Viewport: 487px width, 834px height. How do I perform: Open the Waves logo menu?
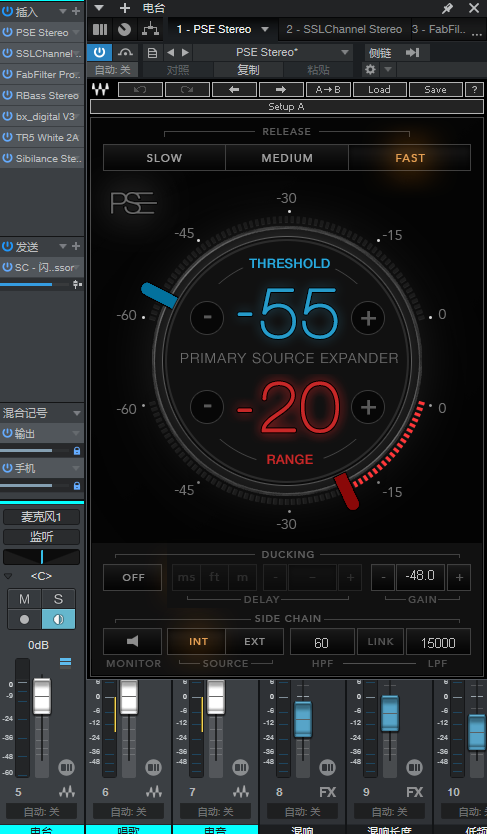pos(100,89)
